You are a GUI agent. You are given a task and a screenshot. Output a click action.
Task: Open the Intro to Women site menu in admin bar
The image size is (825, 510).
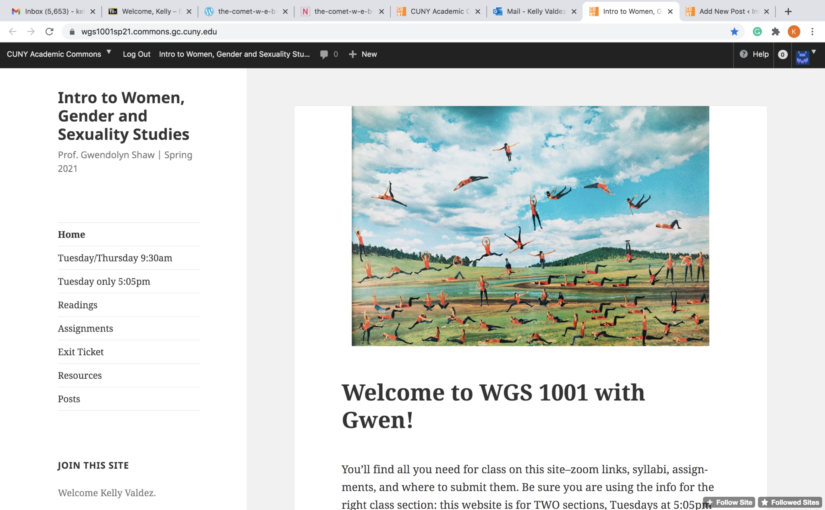pos(234,54)
